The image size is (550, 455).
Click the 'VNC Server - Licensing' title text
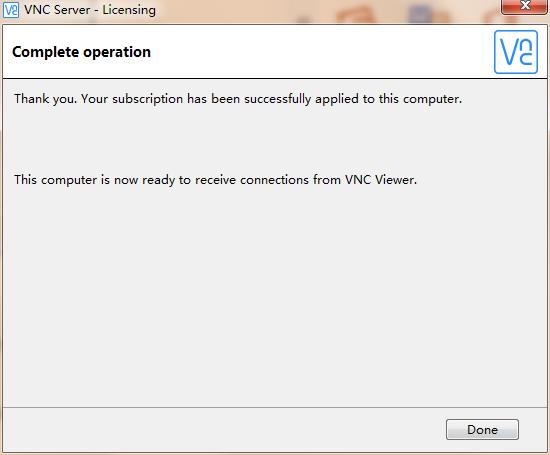(x=90, y=10)
